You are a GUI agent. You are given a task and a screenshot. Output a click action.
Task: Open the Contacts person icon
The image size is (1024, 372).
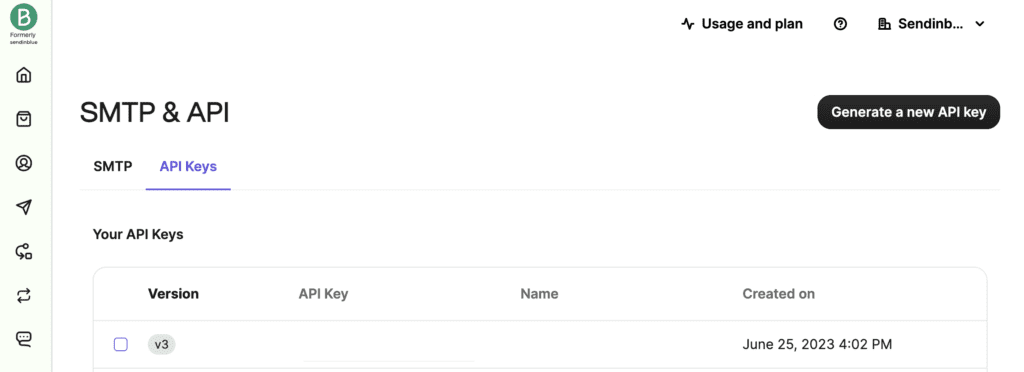(24, 163)
